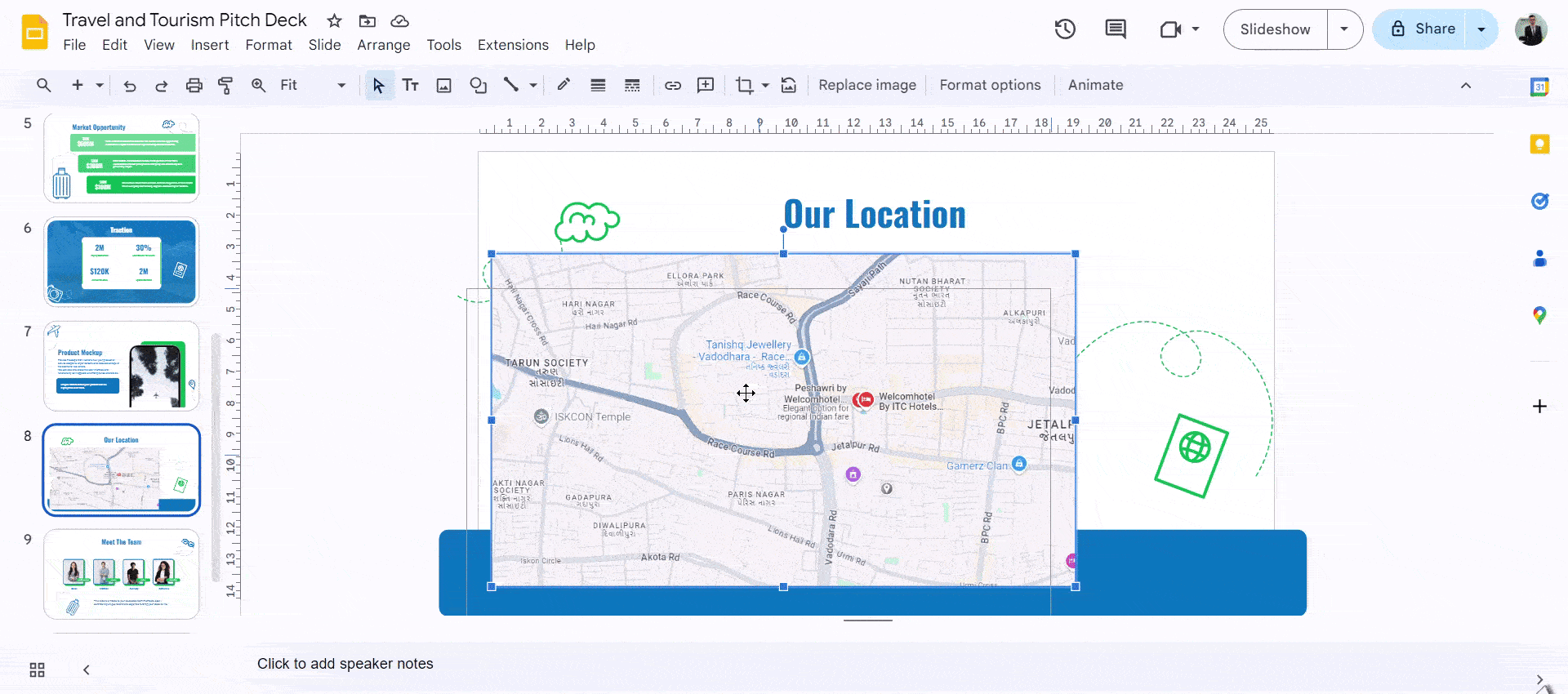Open the comments panel icon
This screenshot has width=1568, height=694.
point(1115,29)
